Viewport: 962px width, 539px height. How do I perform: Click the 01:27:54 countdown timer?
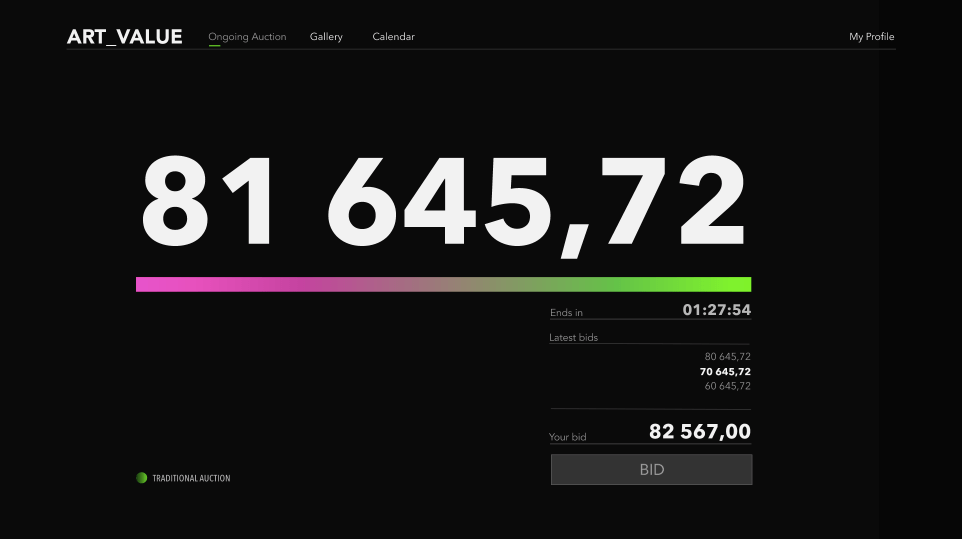716,310
